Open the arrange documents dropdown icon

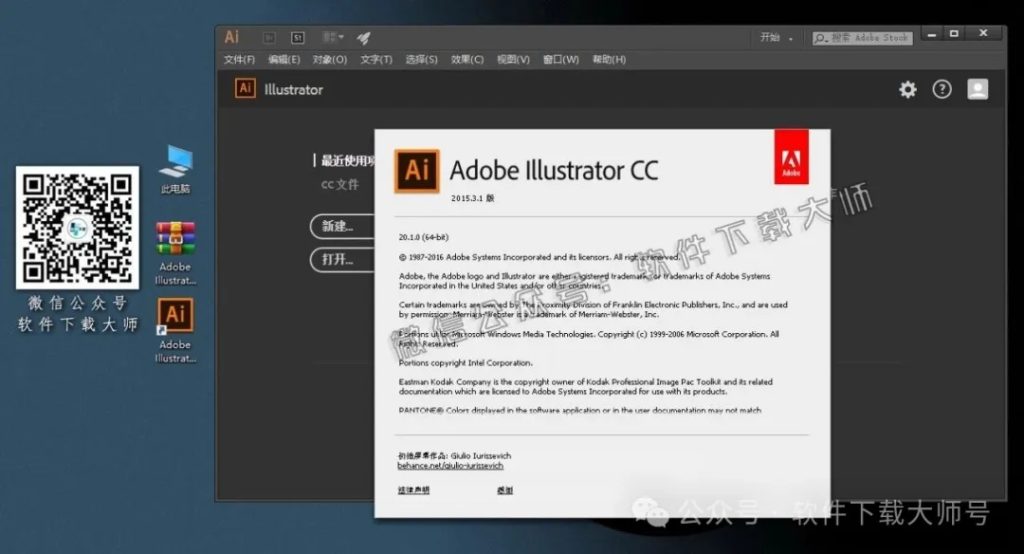[332, 37]
